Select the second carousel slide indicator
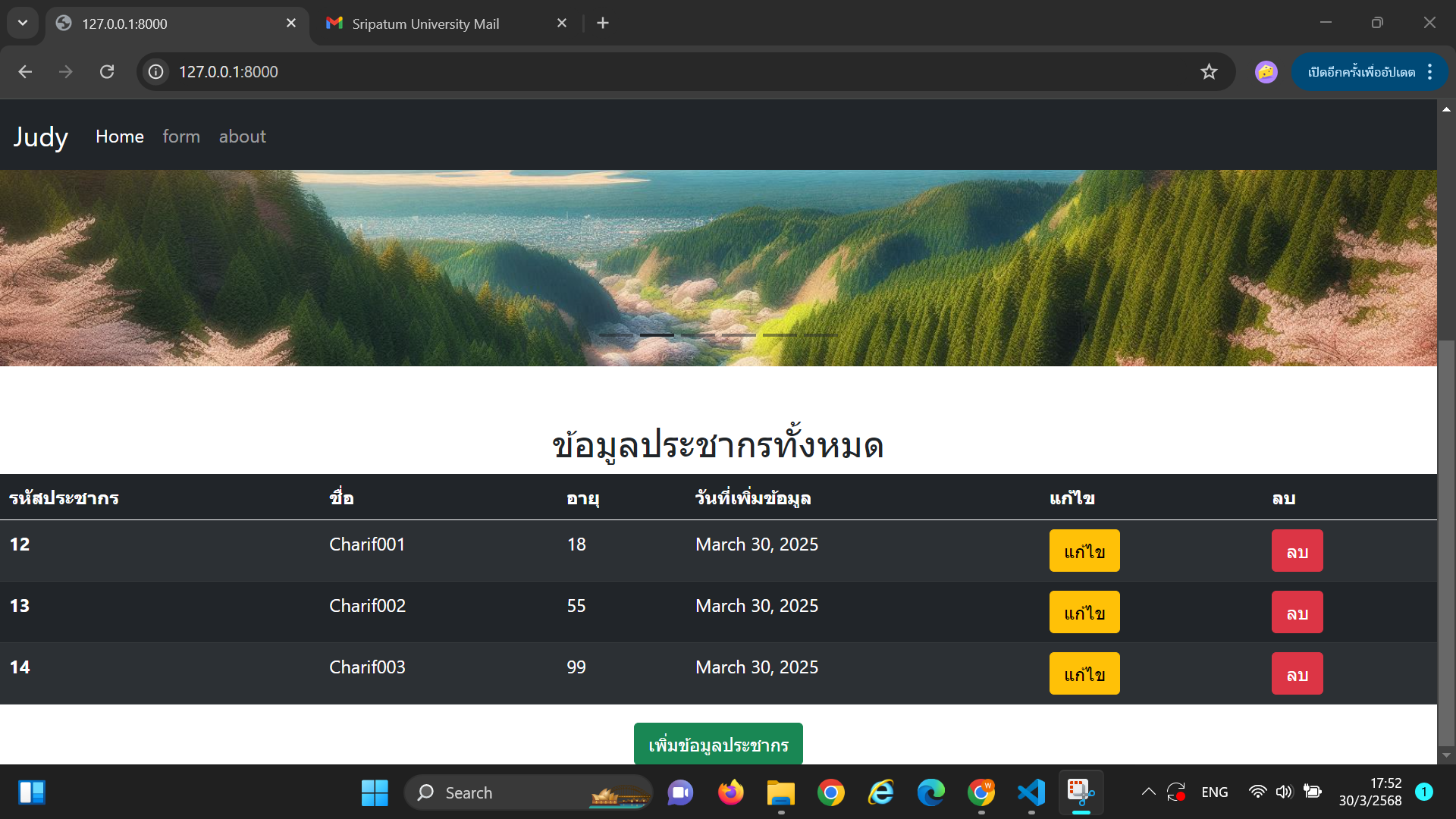 (x=656, y=334)
